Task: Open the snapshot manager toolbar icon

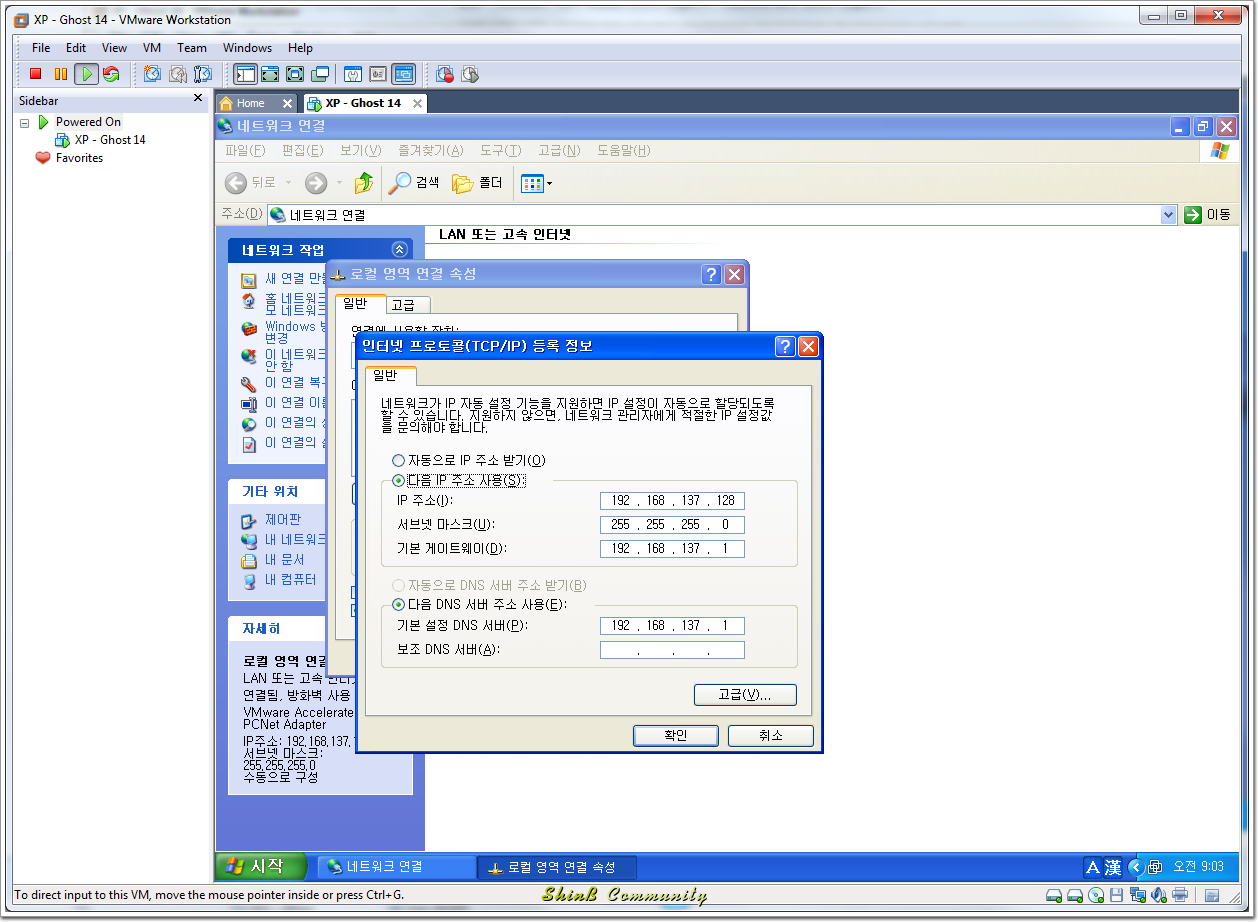Action: click(203, 74)
